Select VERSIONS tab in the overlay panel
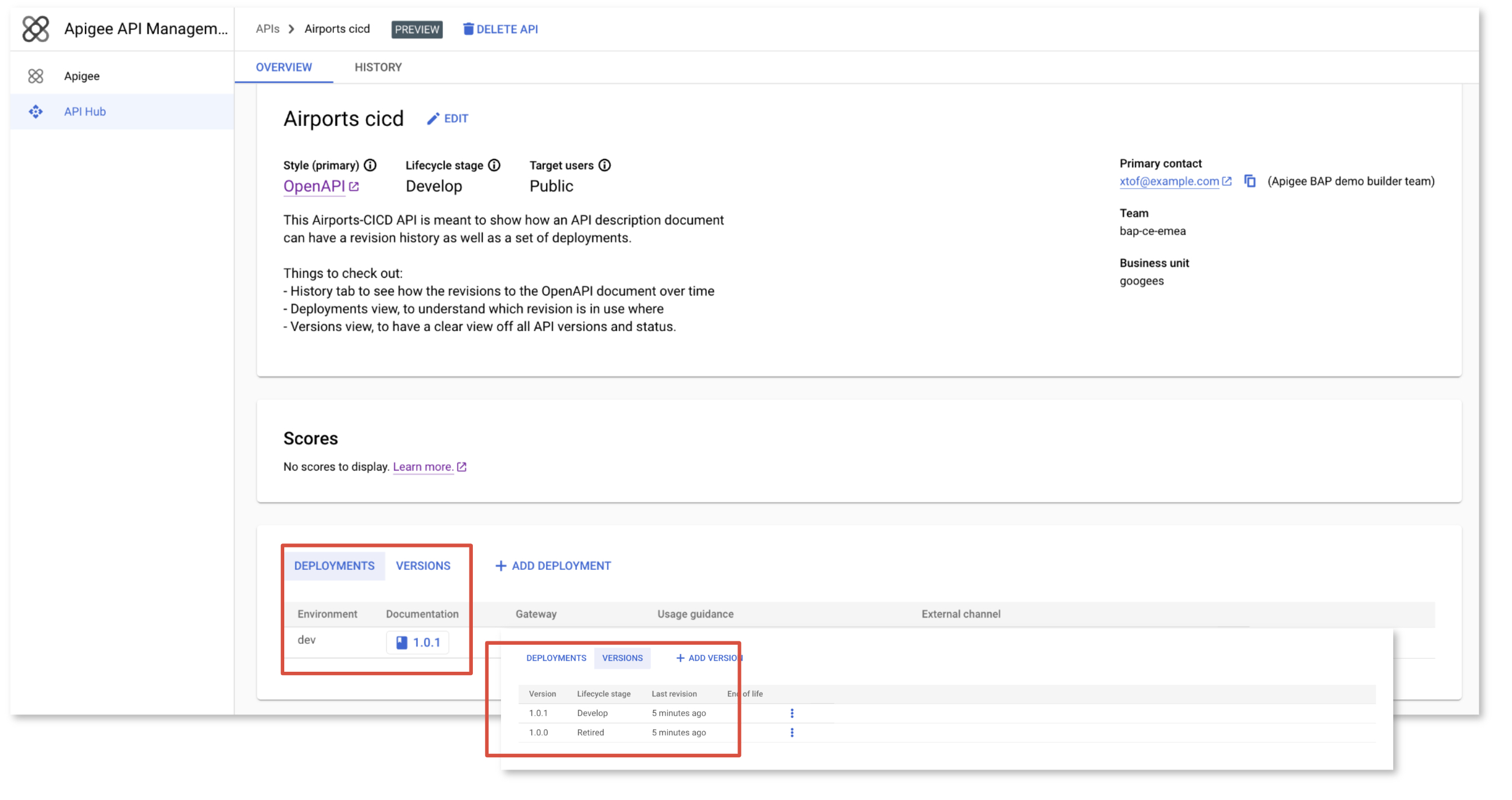 coord(622,658)
